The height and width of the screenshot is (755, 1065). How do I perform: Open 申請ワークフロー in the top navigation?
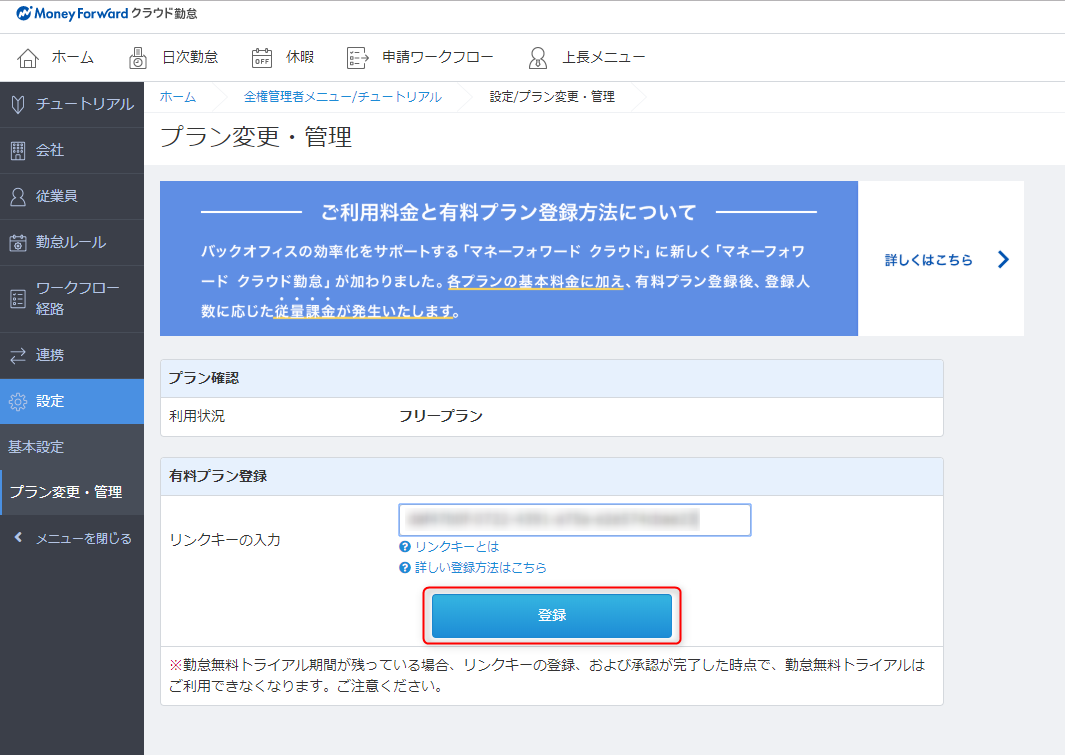437,57
